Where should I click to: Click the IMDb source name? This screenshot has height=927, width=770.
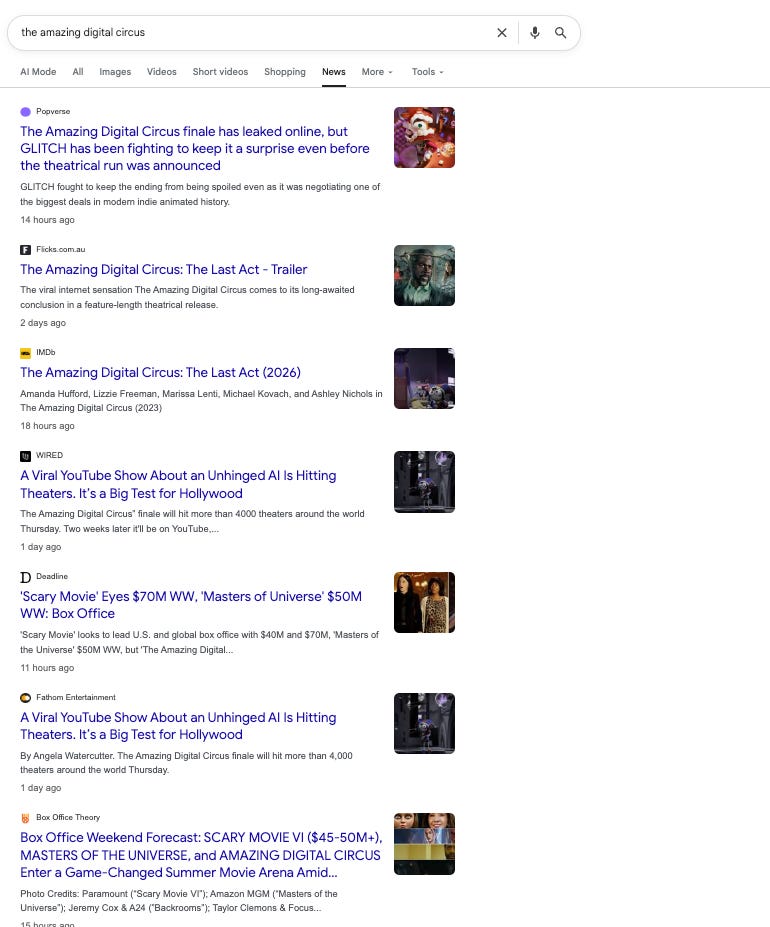46,352
